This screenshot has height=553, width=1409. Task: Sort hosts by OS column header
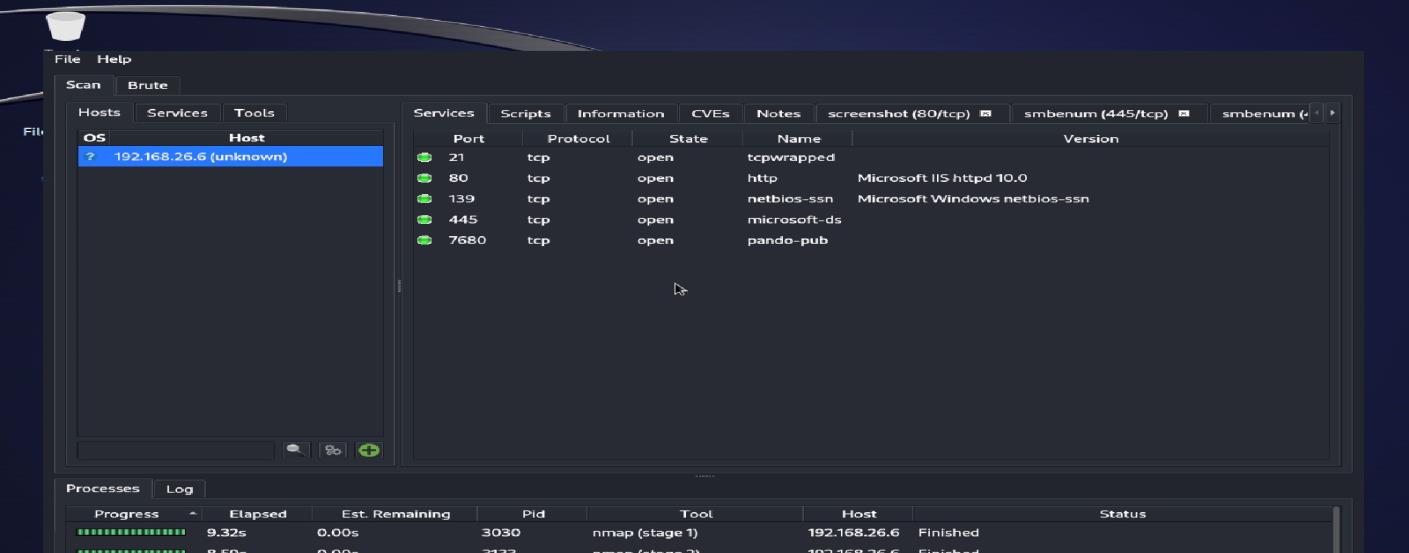tap(94, 137)
